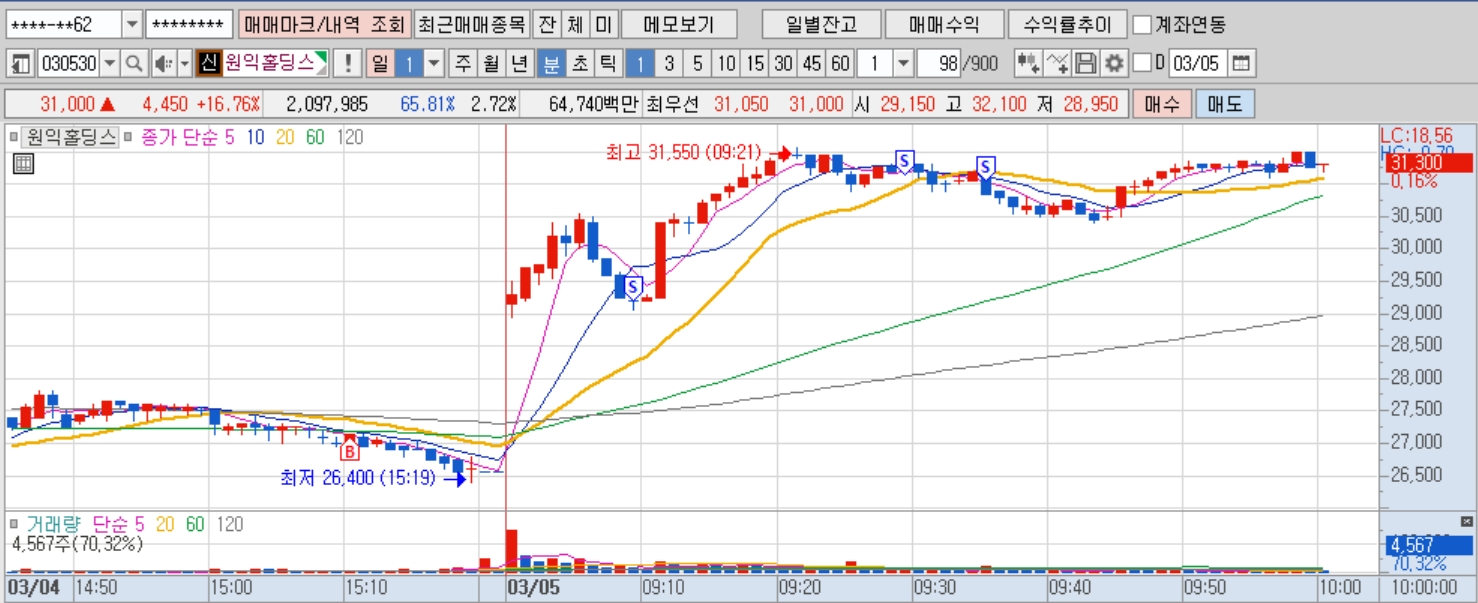This screenshot has height=603, width=1478.
Task: Open the panel layout icon left of stock code
Action: click(x=20, y=64)
